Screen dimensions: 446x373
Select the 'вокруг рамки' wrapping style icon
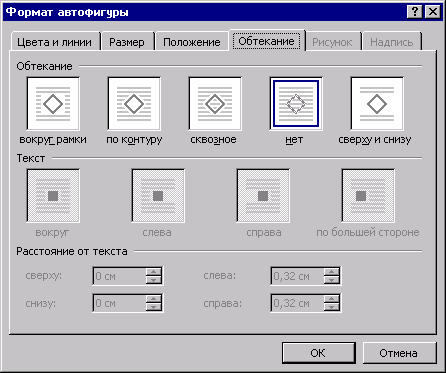pyautogui.click(x=53, y=104)
